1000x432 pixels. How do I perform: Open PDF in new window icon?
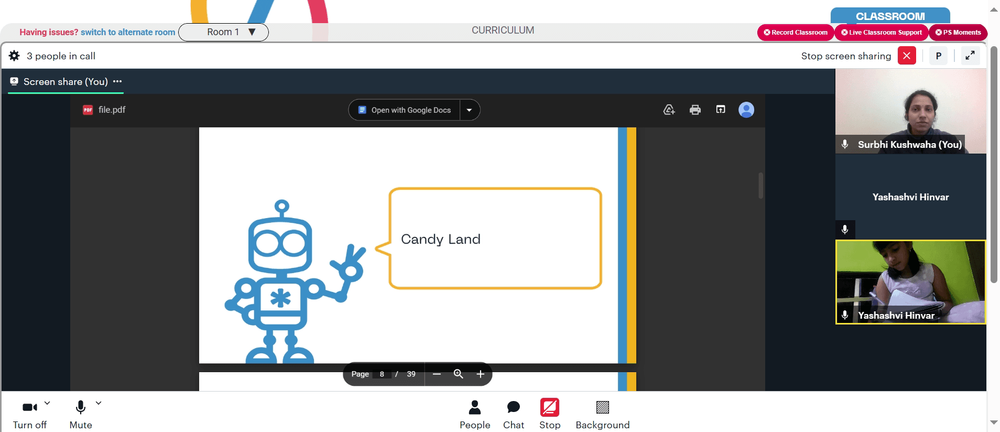[721, 110]
